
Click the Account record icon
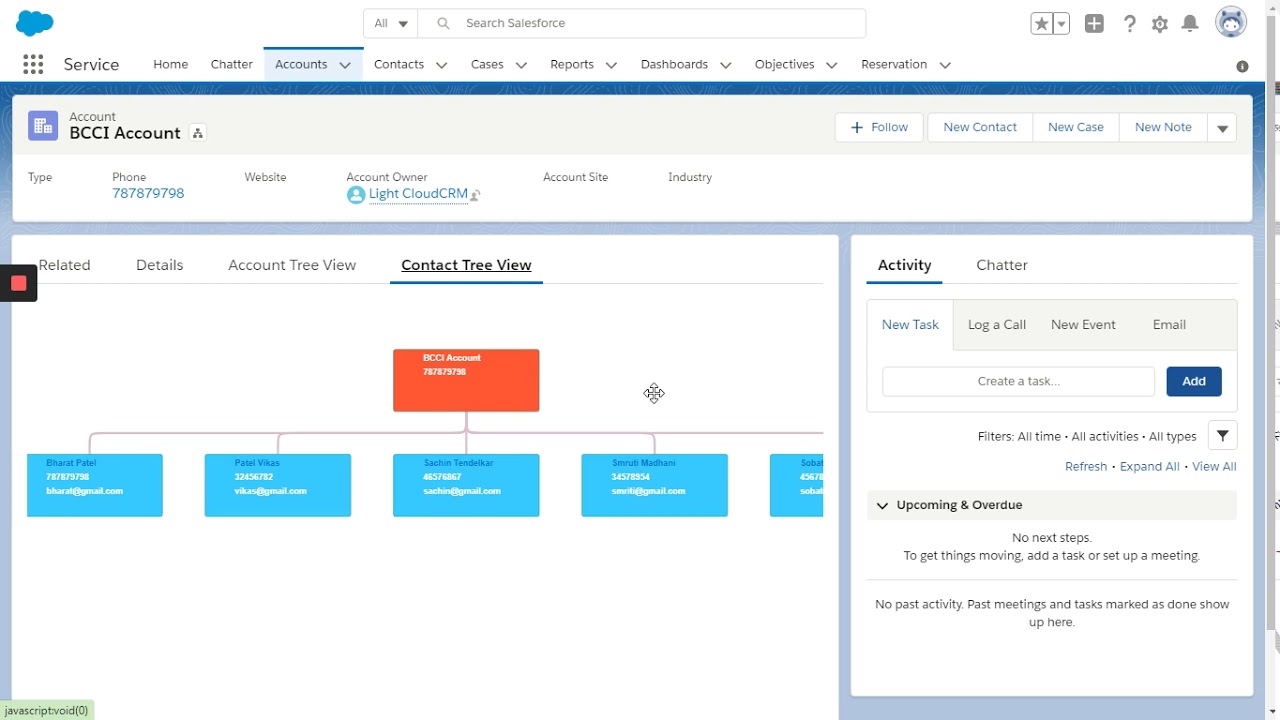[43, 125]
